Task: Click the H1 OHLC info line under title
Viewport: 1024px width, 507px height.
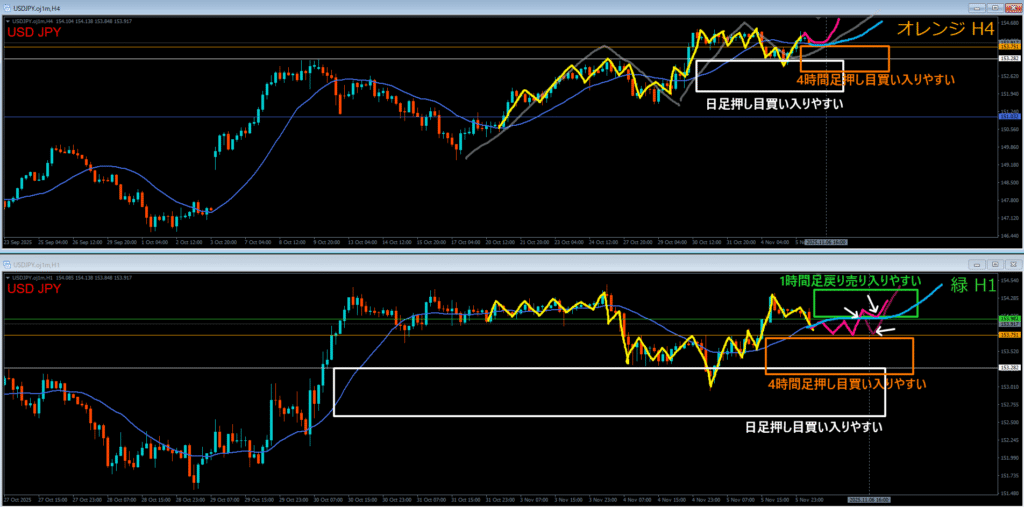Action: pyautogui.click(x=72, y=278)
